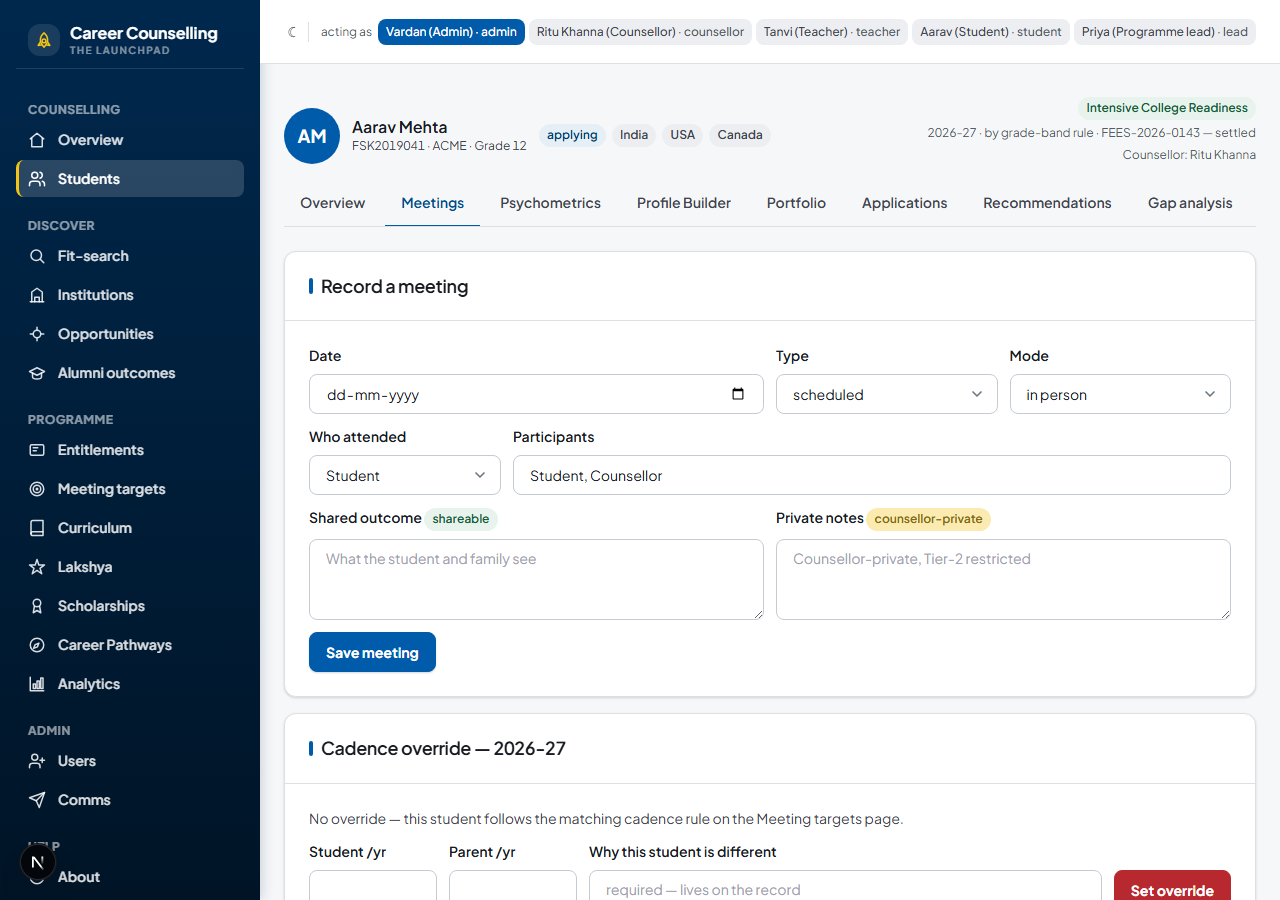Toggle dark mode moon icon
Screen dimensions: 1280x900
coord(293,32)
